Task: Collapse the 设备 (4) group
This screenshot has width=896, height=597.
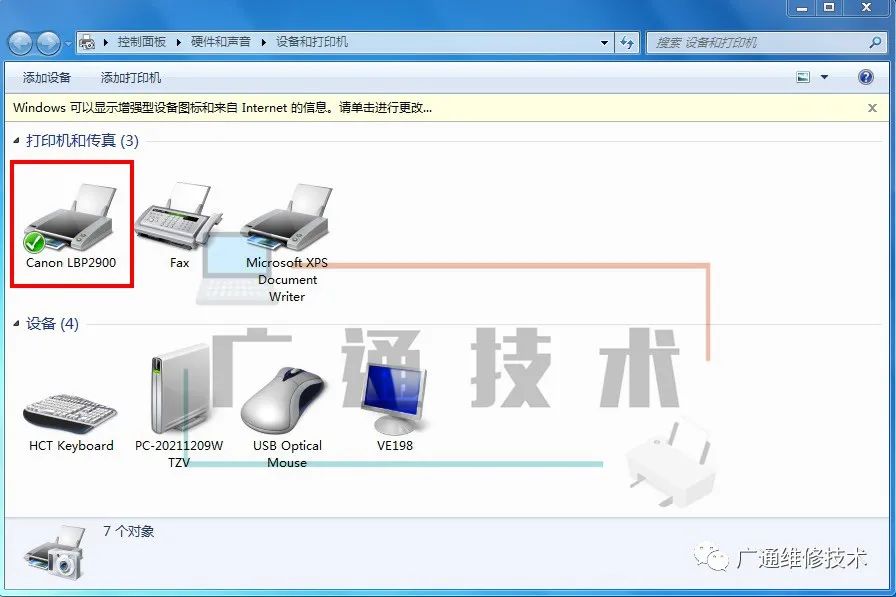Action: click(16, 323)
